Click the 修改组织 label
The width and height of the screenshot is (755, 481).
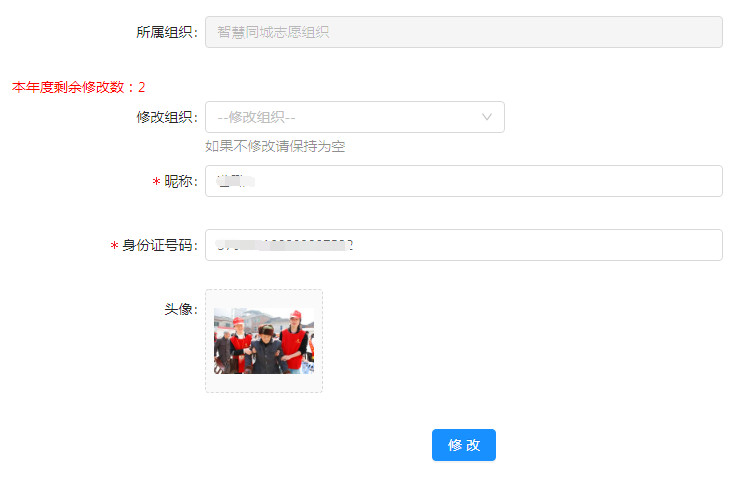pos(167,117)
